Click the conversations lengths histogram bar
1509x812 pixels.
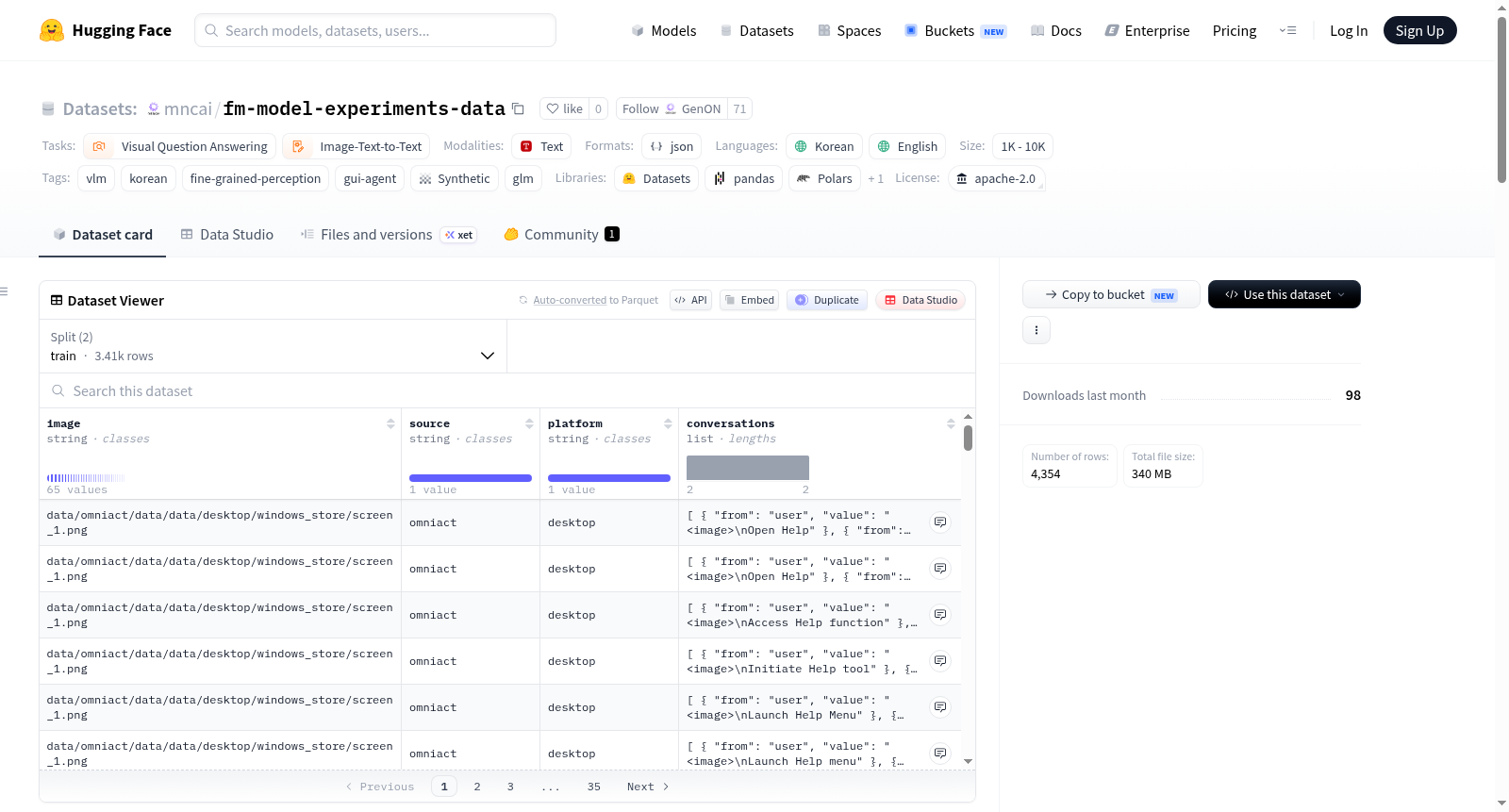748,468
